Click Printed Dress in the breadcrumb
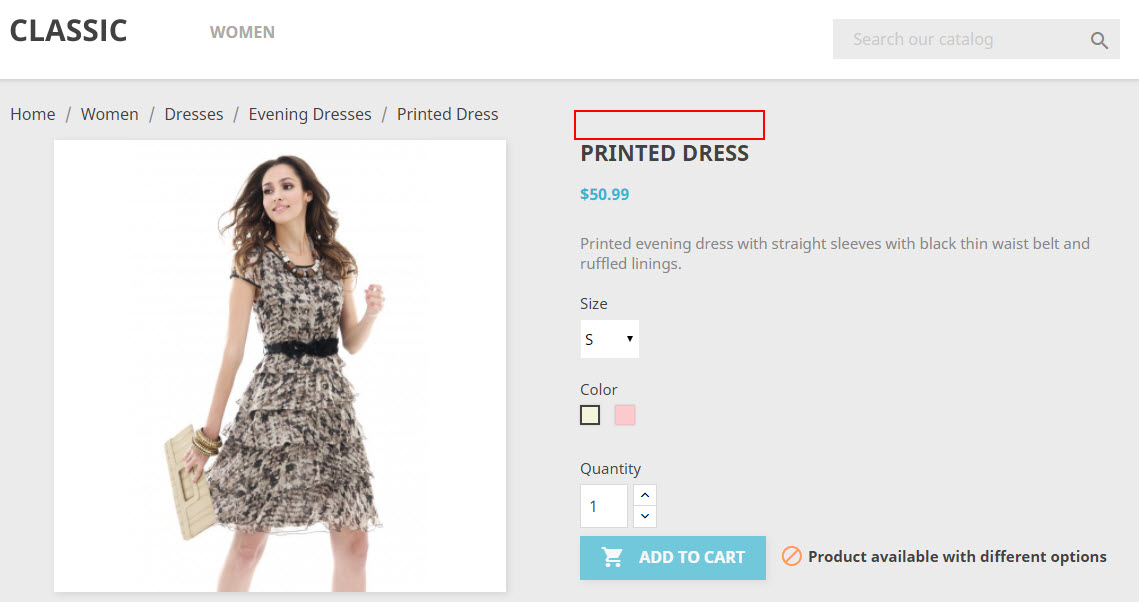Viewport: 1139px width, 602px height. point(447,114)
